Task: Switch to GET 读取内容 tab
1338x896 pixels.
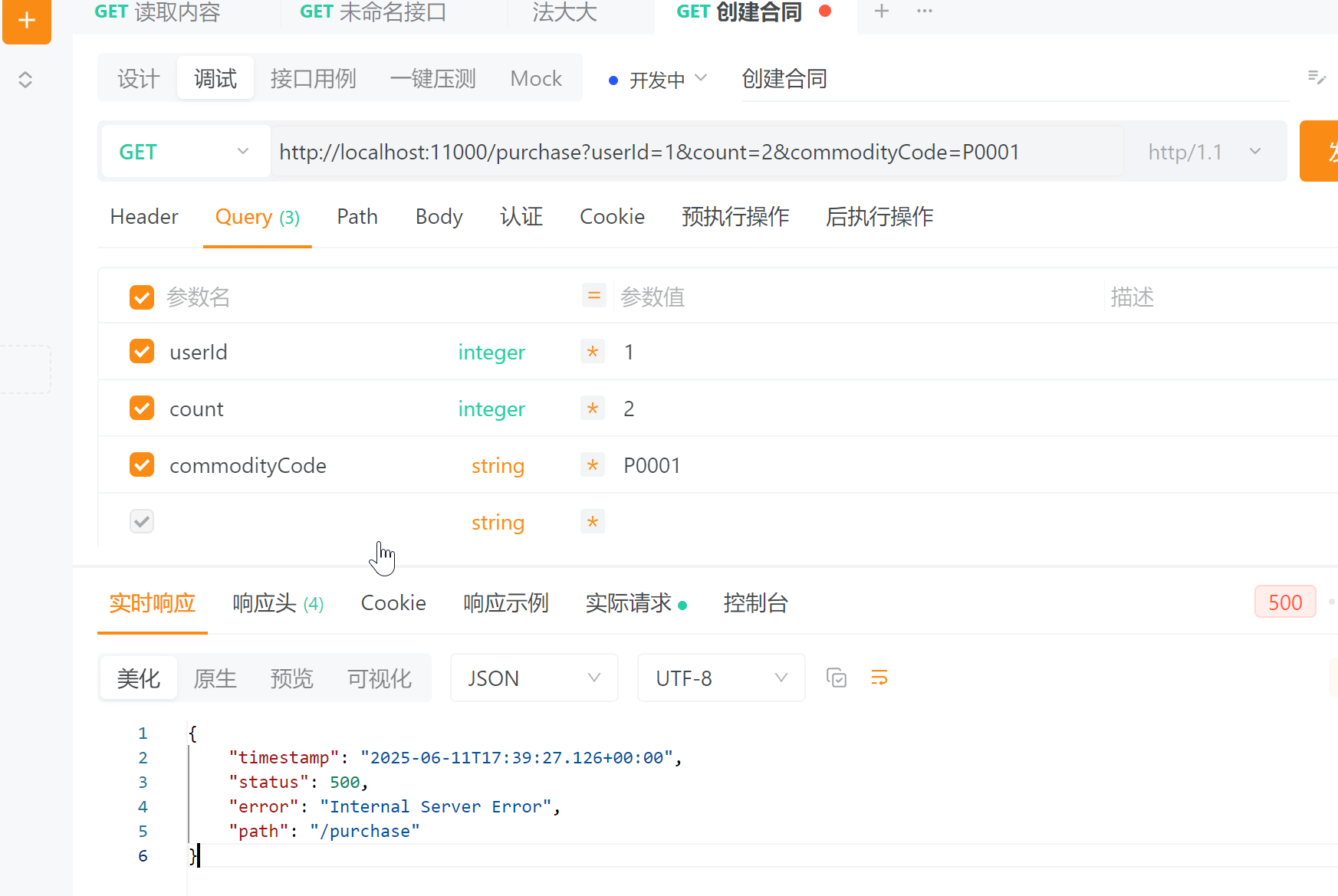Action: point(157,12)
